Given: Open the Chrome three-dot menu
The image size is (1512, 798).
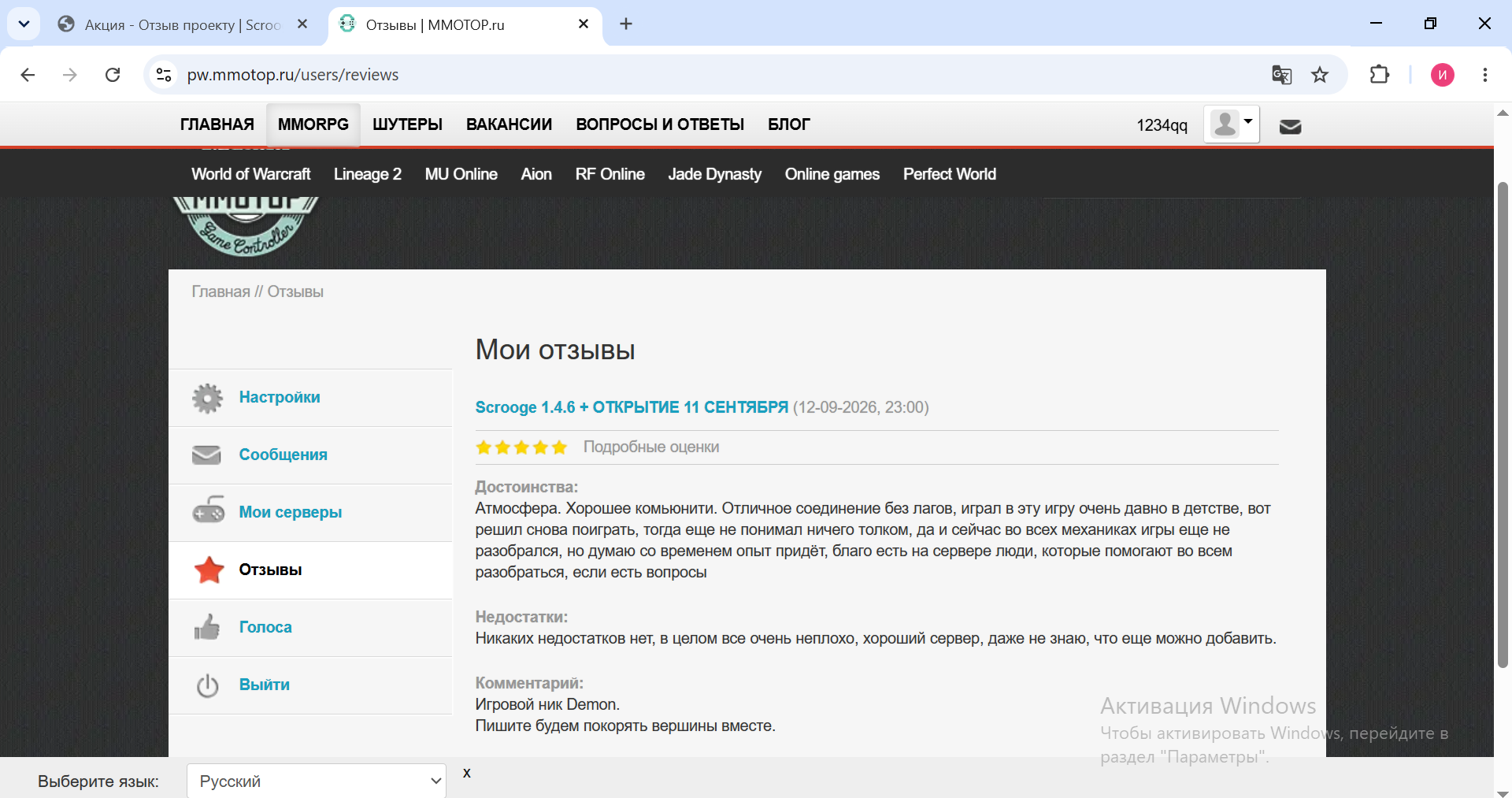Looking at the screenshot, I should [1485, 75].
